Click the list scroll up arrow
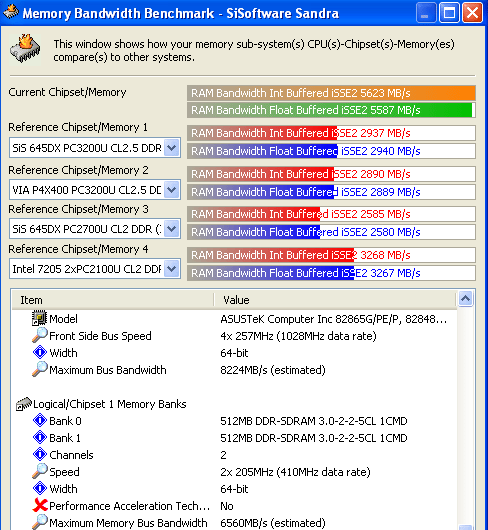Screen dimensions: 488x530 (x=466, y=298)
